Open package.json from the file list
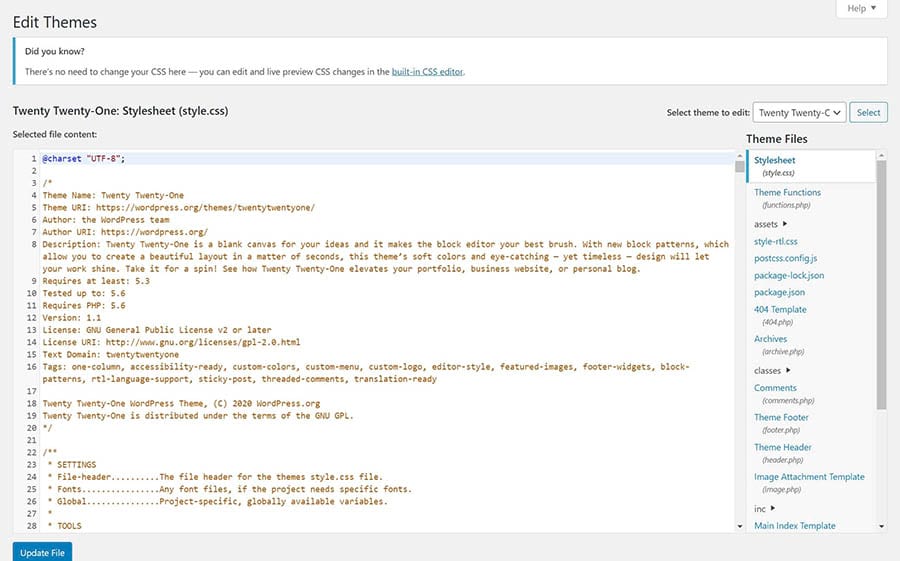The image size is (900, 561). [779, 292]
